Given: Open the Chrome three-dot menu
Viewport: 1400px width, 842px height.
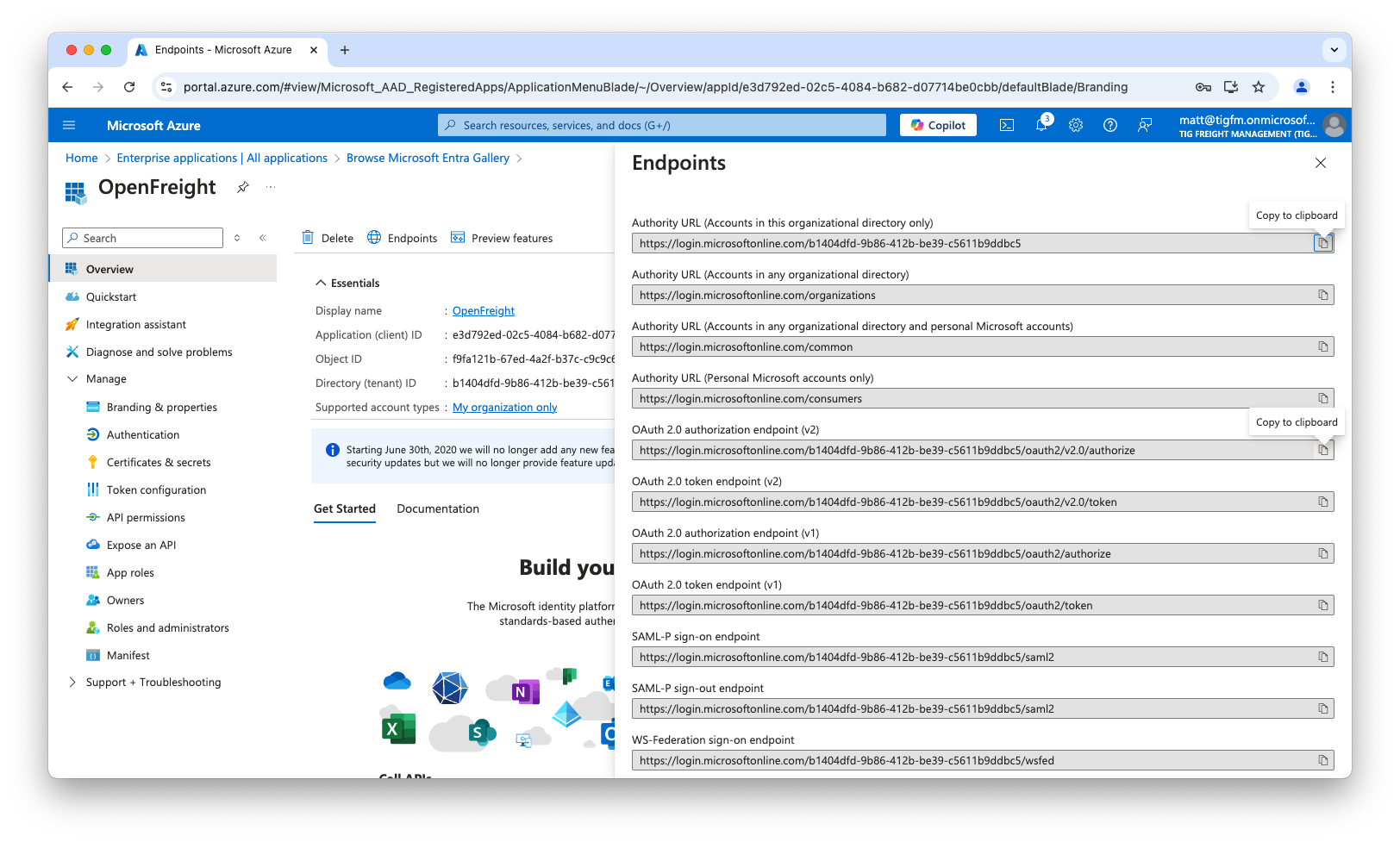Looking at the screenshot, I should pos(1333,87).
